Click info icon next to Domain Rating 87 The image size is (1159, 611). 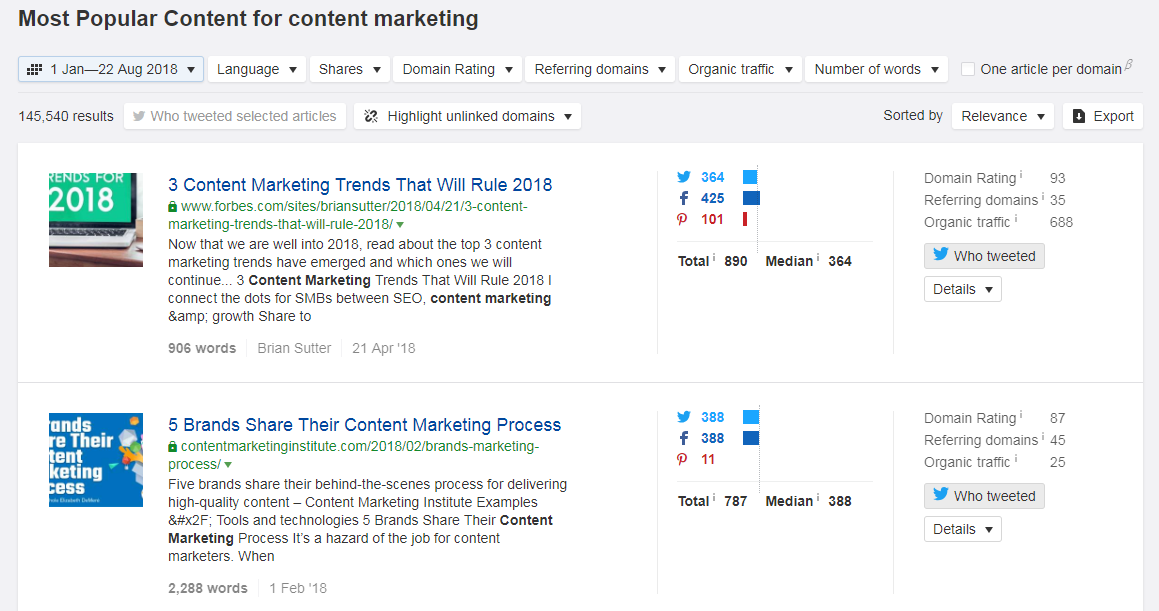1021,414
